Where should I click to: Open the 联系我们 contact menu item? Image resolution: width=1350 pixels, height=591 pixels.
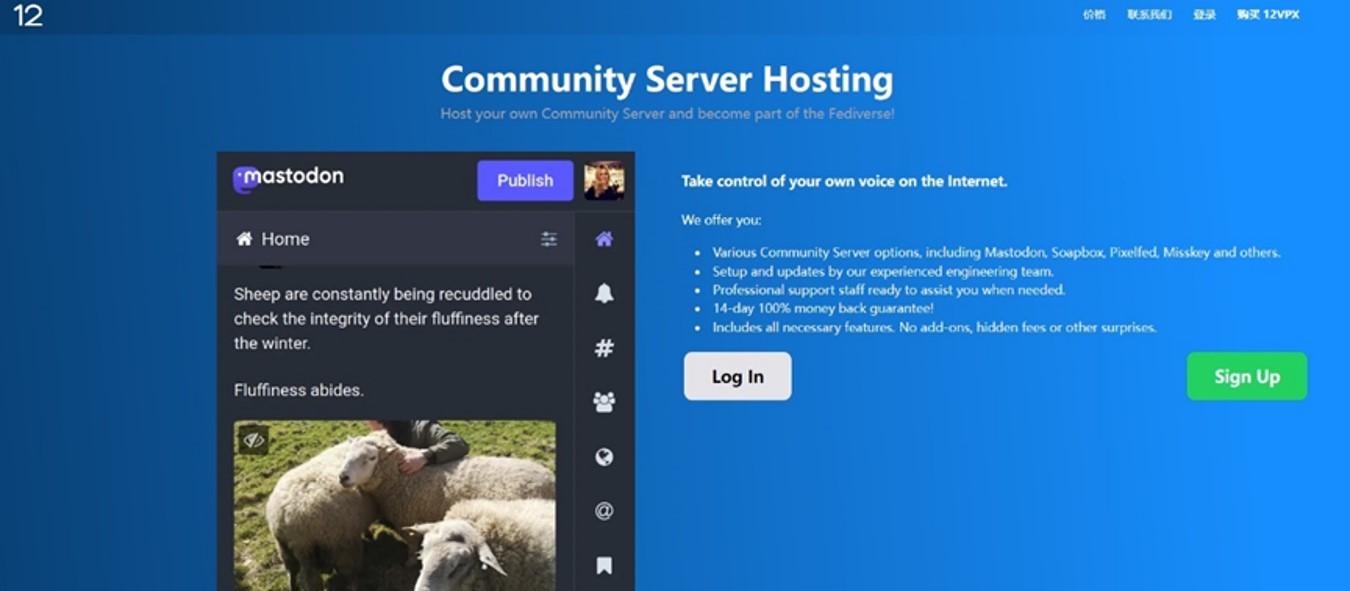1149,15
